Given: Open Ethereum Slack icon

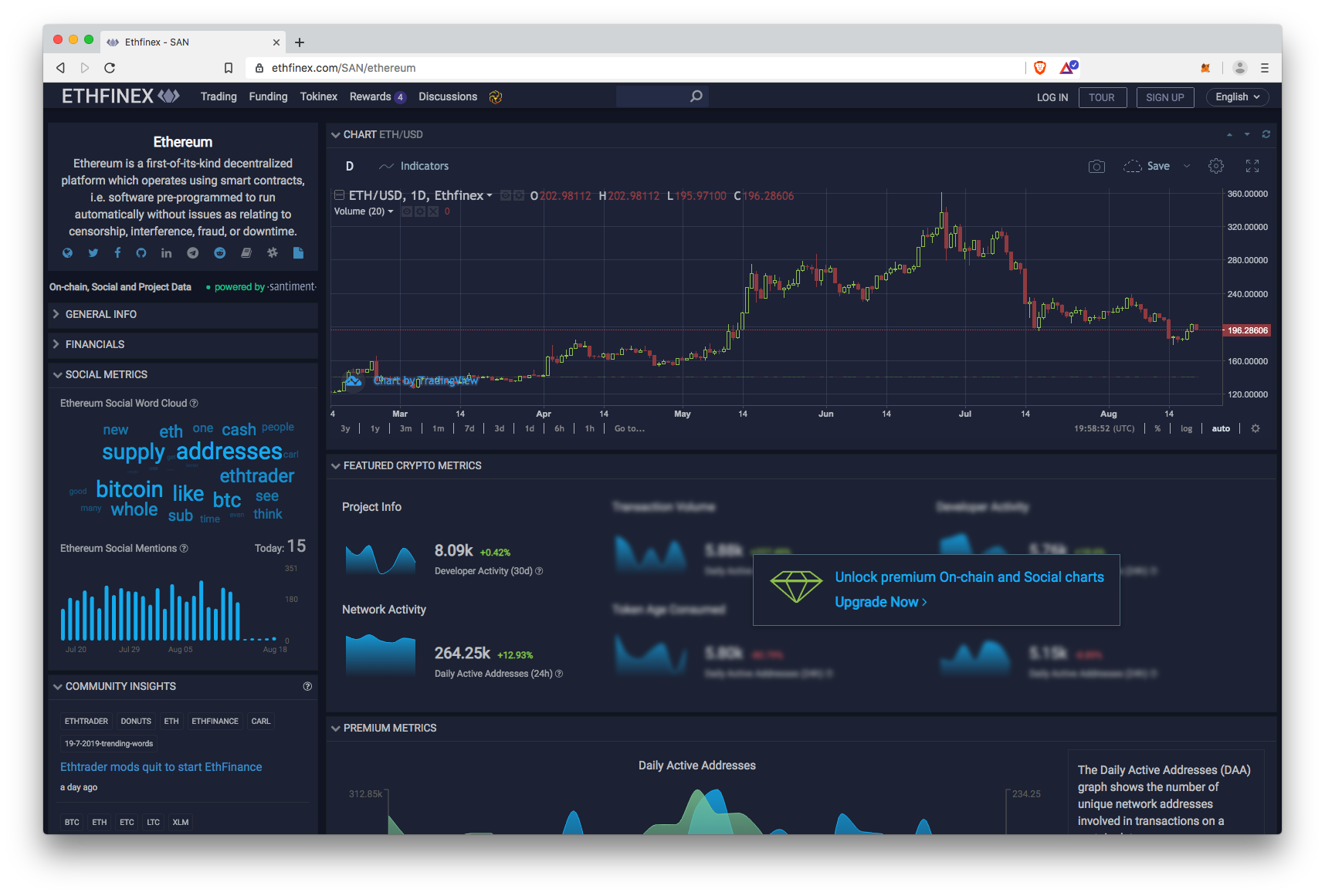Looking at the screenshot, I should [x=273, y=253].
